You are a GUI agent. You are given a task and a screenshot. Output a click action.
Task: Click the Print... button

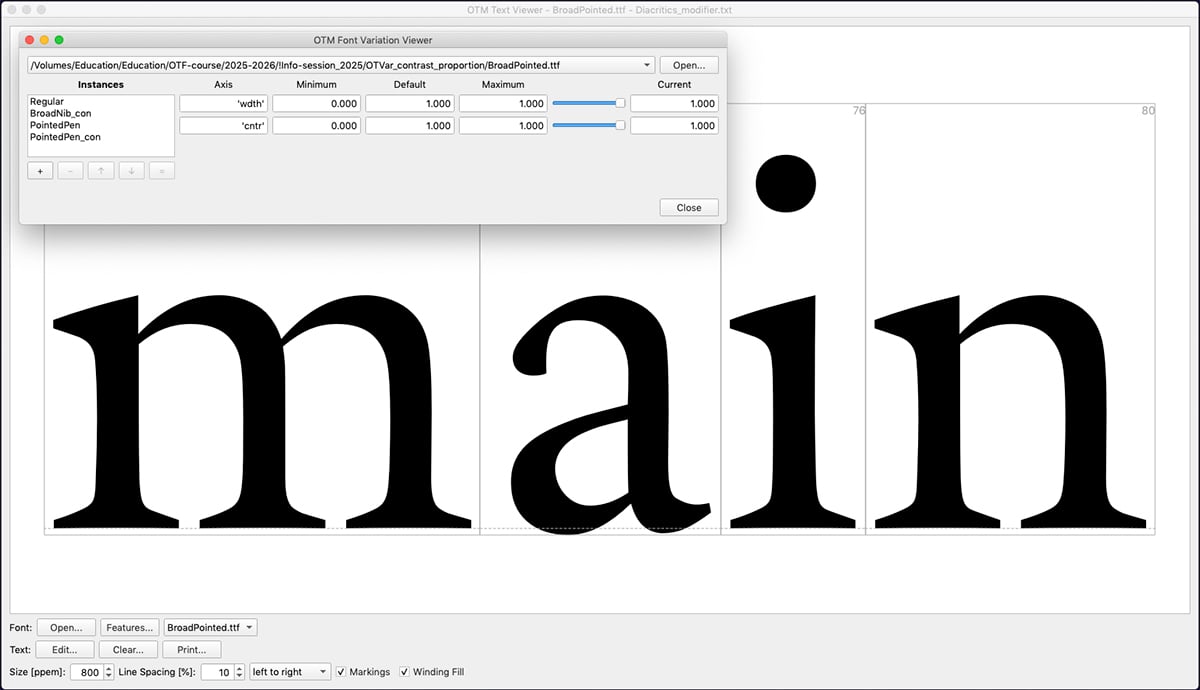pos(193,650)
